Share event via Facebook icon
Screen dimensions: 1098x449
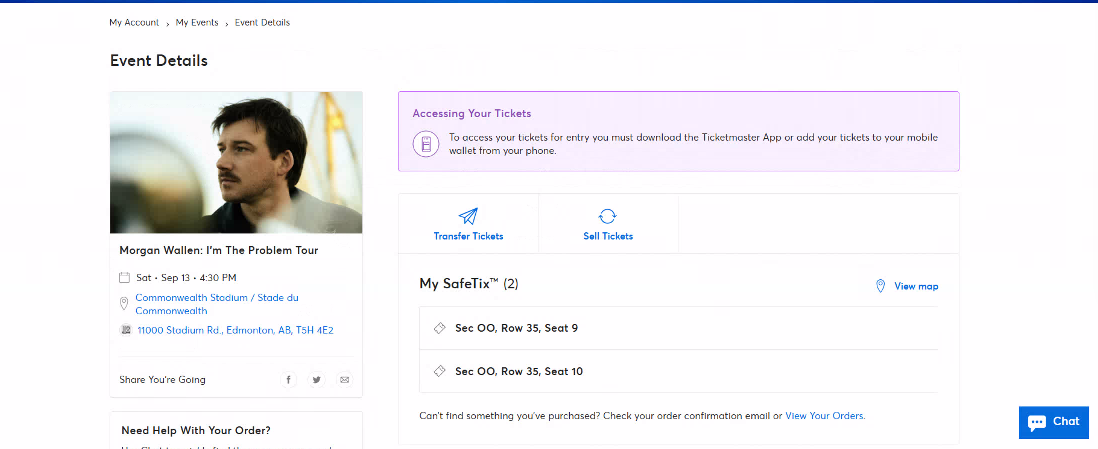[289, 380]
